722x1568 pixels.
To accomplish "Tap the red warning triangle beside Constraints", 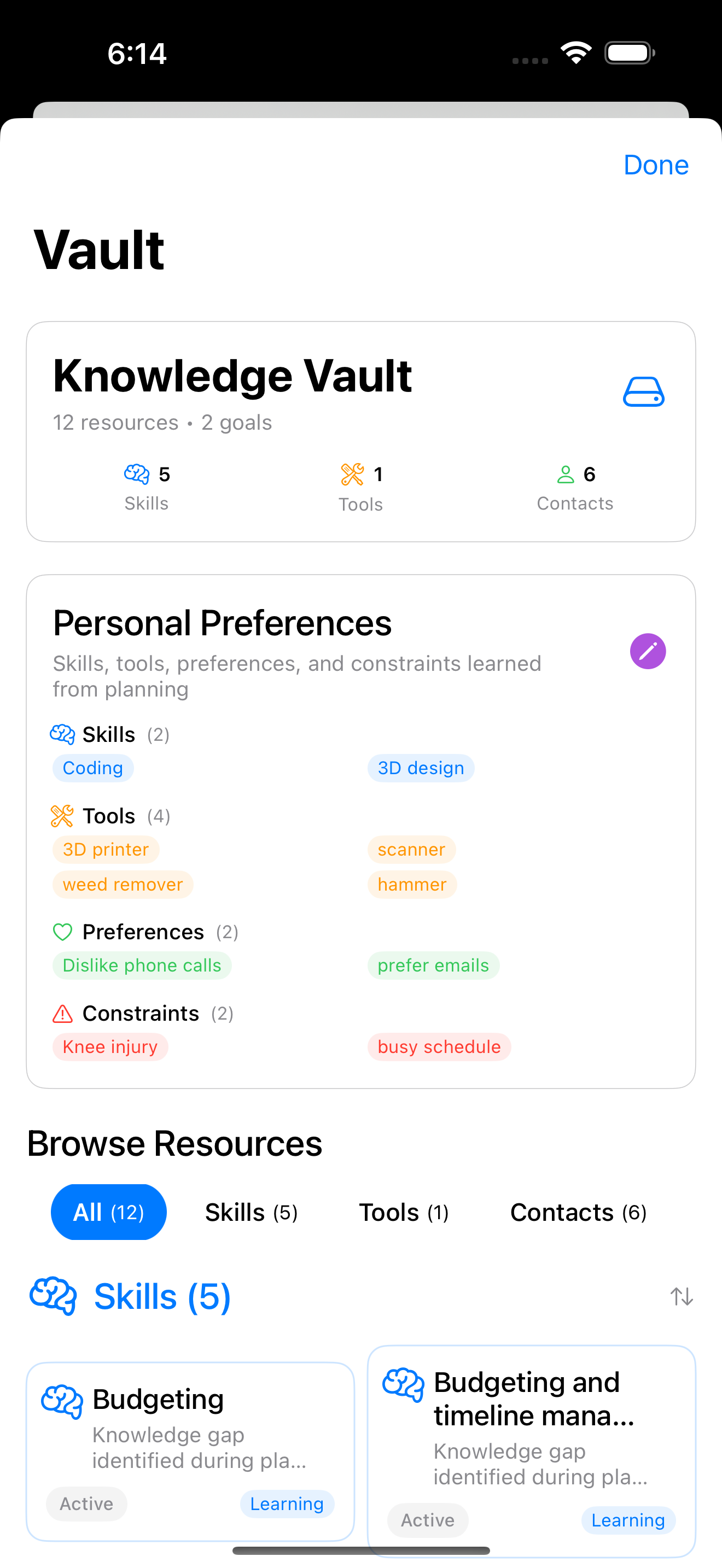I will 63,1014.
